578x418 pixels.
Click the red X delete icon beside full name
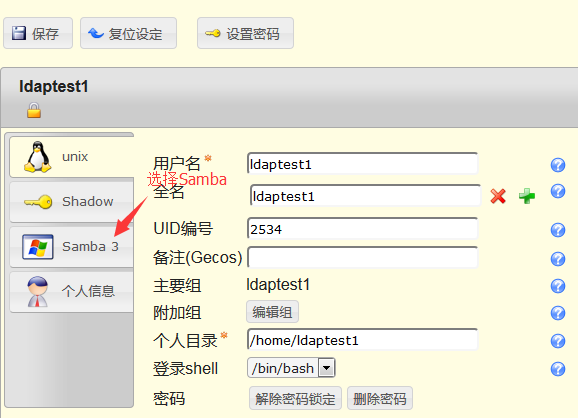(498, 196)
